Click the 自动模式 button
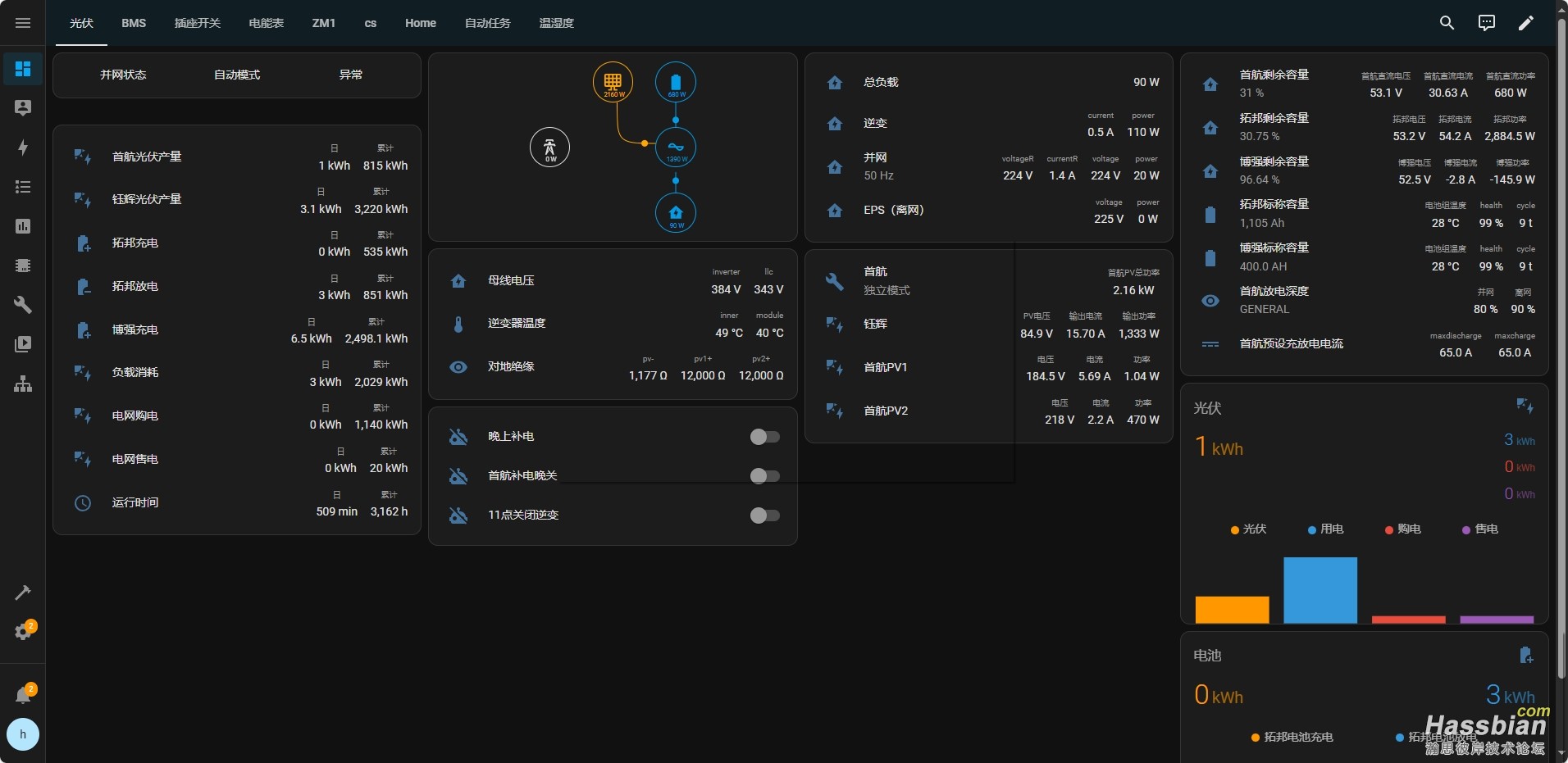This screenshot has height=763, width=1568. point(237,75)
